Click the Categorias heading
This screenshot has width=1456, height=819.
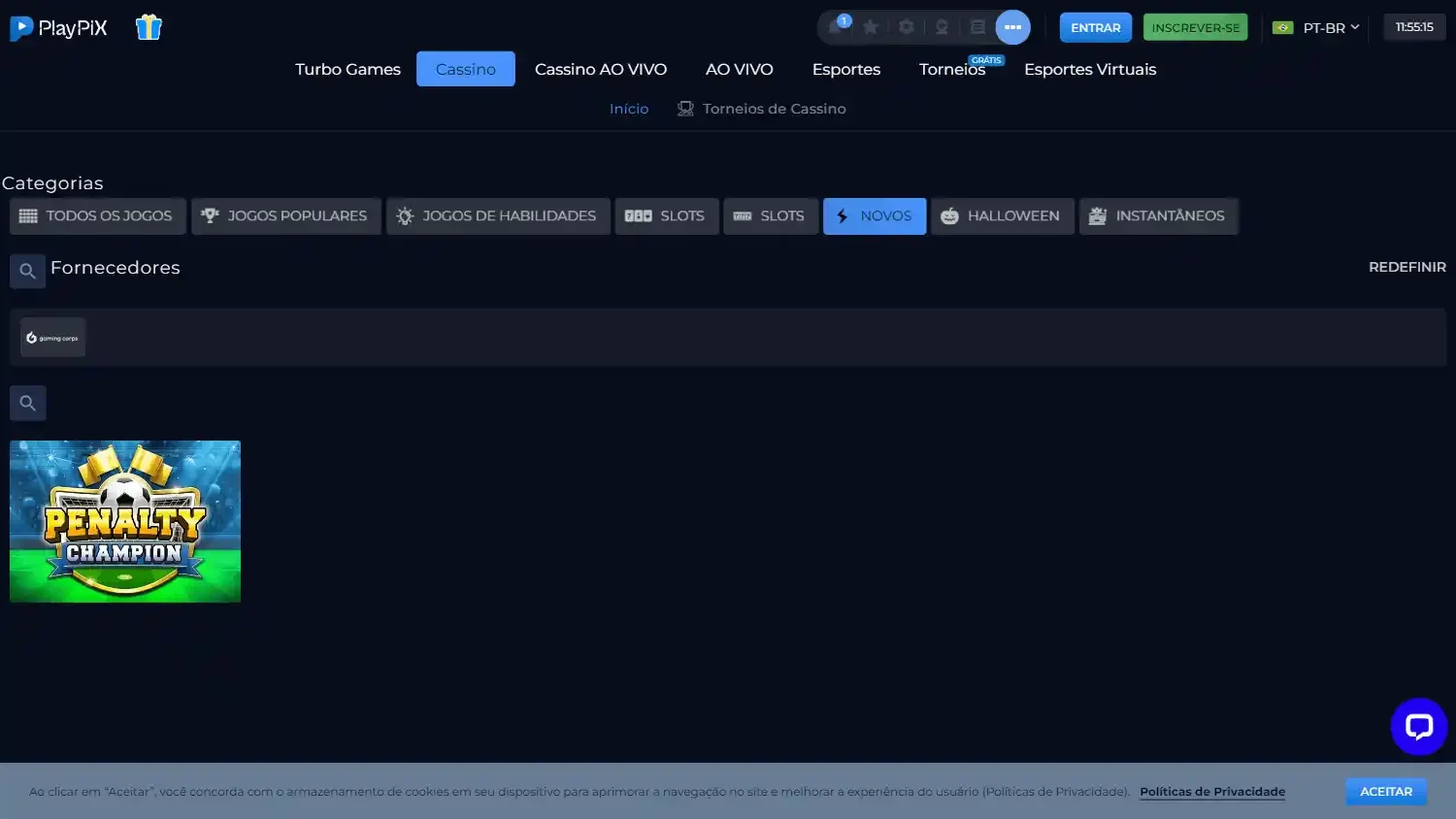tap(52, 183)
